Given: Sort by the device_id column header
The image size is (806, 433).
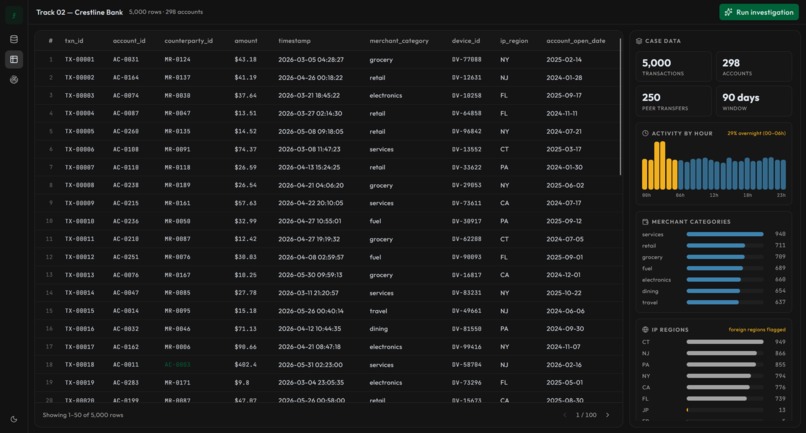Looking at the screenshot, I should (466, 41).
